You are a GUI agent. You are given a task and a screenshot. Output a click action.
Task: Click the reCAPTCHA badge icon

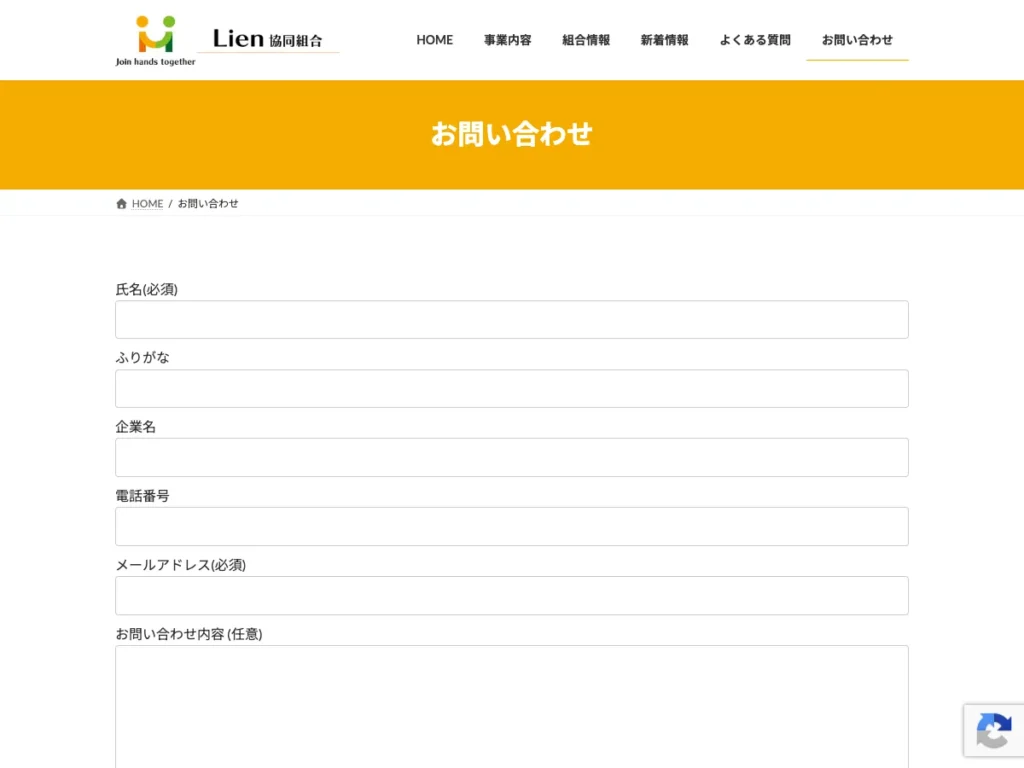(994, 731)
